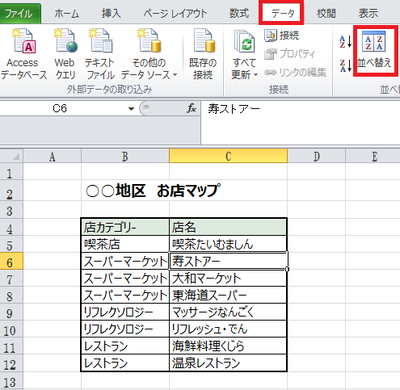Import from text file icon
Viewport: 400px width, 390px height.
[x=100, y=54]
